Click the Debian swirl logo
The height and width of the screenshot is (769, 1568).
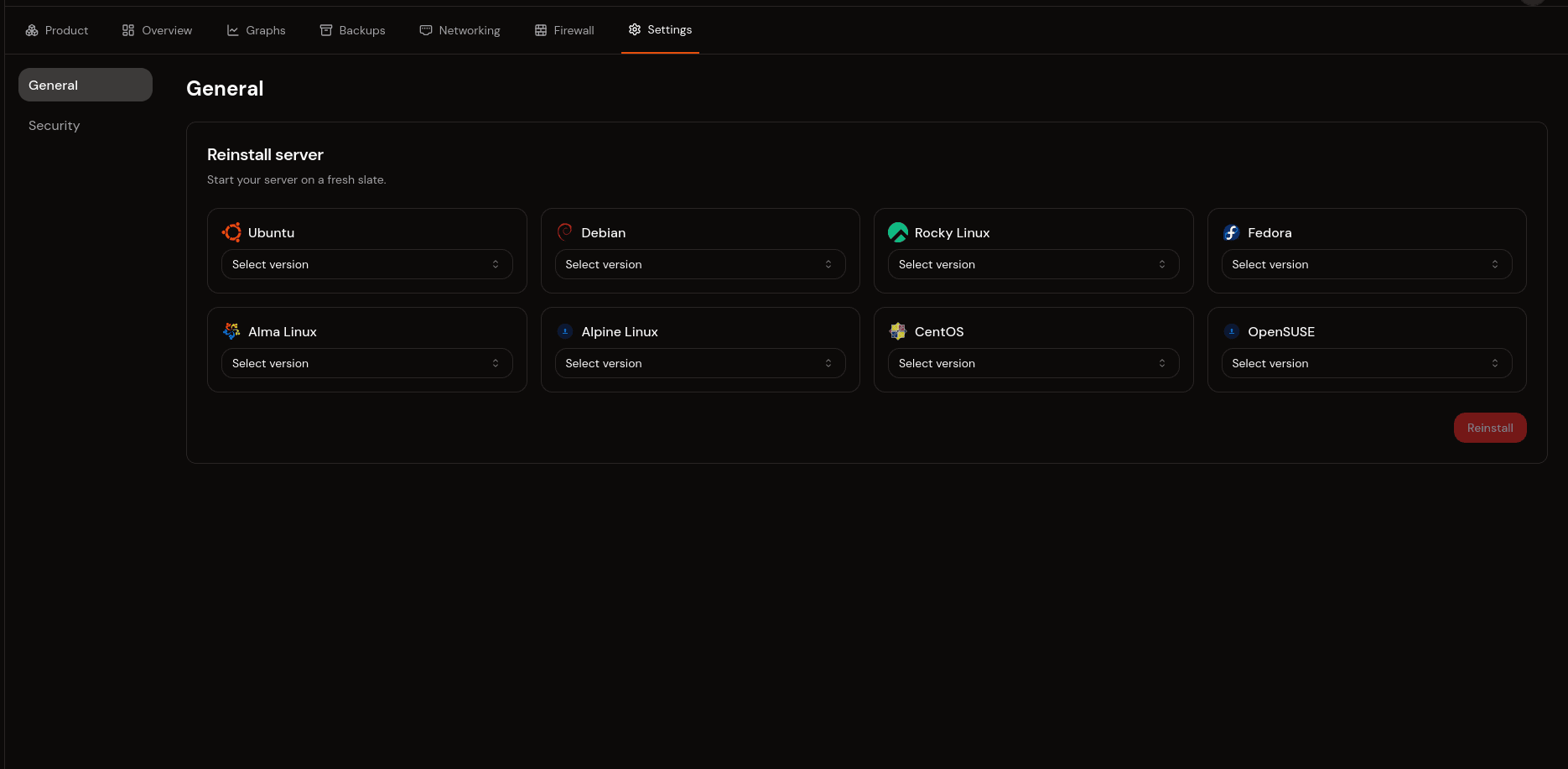[565, 232]
